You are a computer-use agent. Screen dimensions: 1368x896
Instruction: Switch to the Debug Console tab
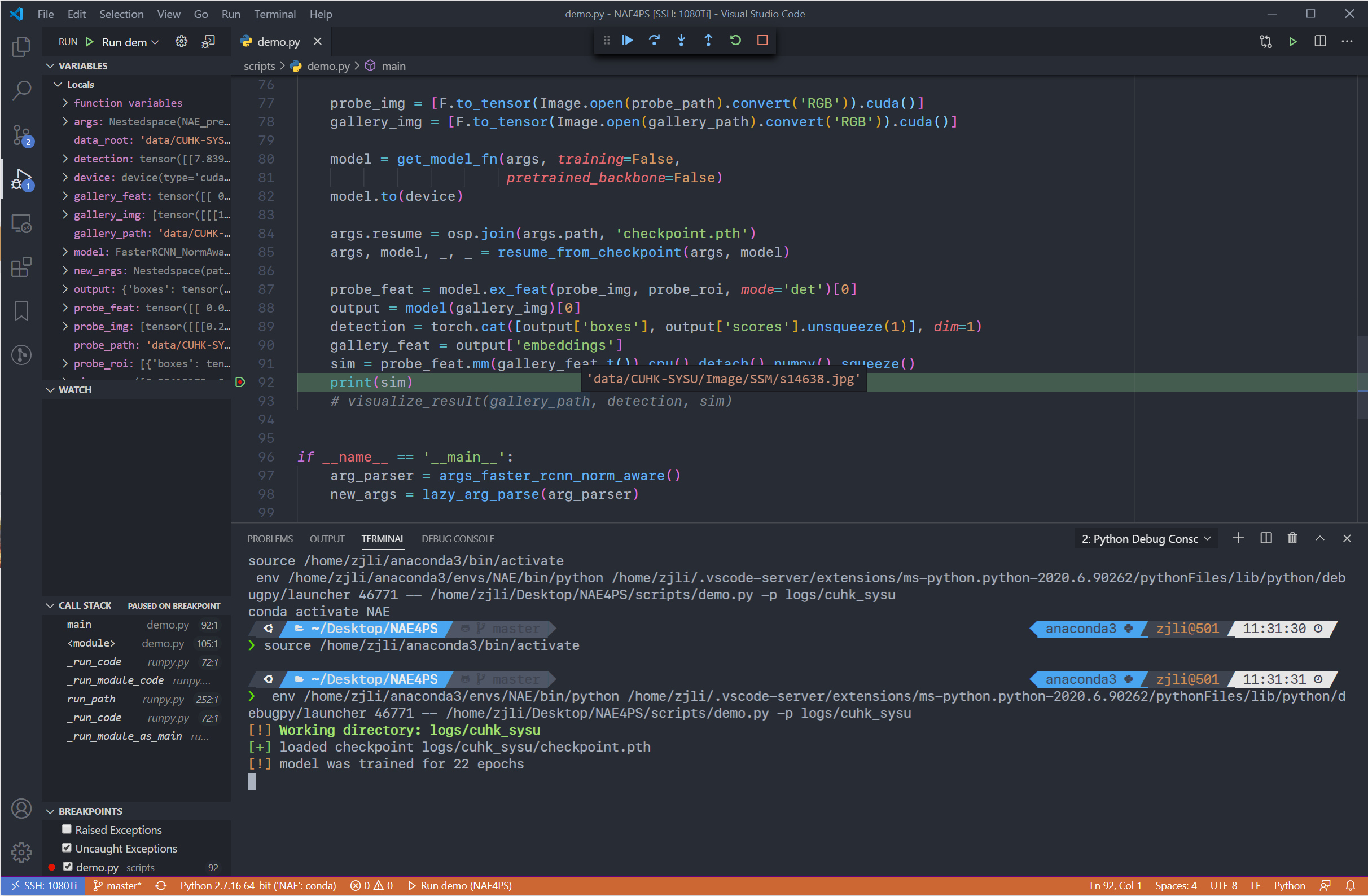(457, 538)
